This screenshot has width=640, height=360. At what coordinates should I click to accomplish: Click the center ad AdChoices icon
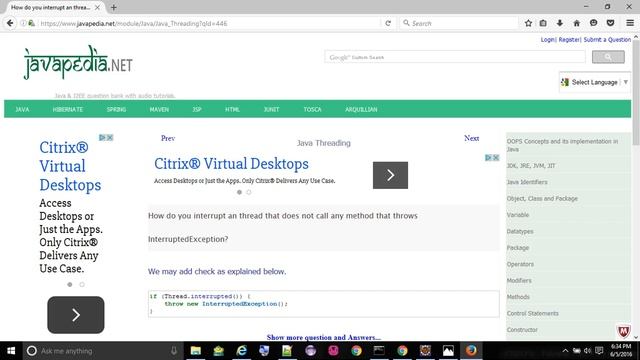(x=488, y=158)
